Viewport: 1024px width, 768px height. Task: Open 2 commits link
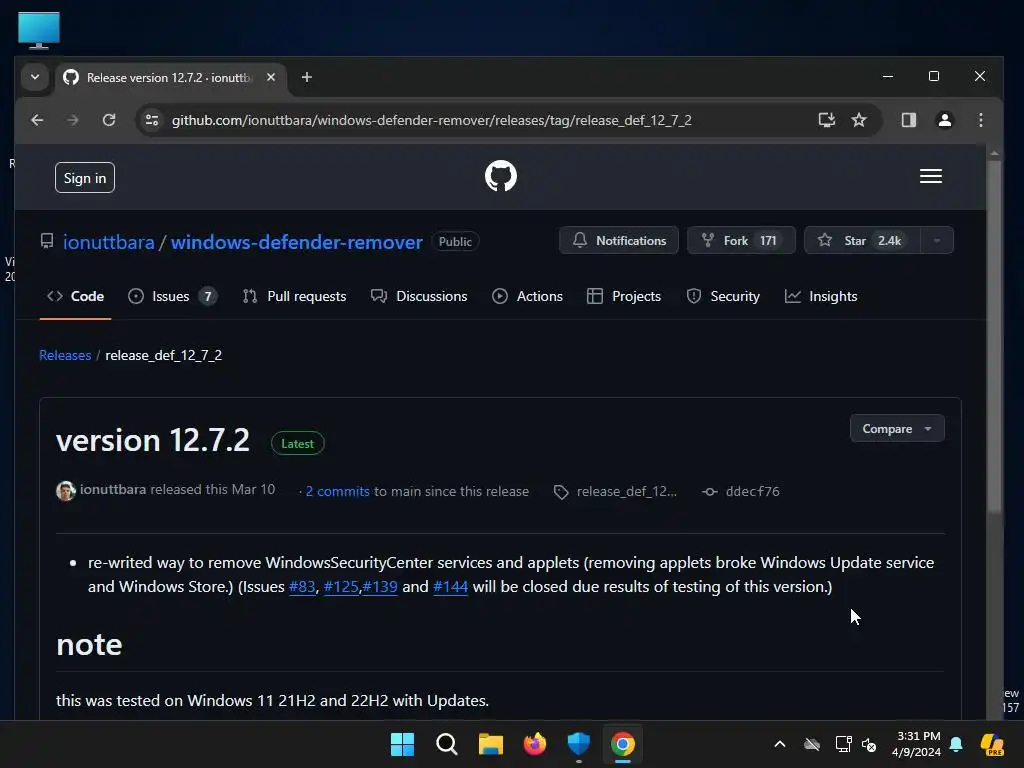[x=338, y=491]
